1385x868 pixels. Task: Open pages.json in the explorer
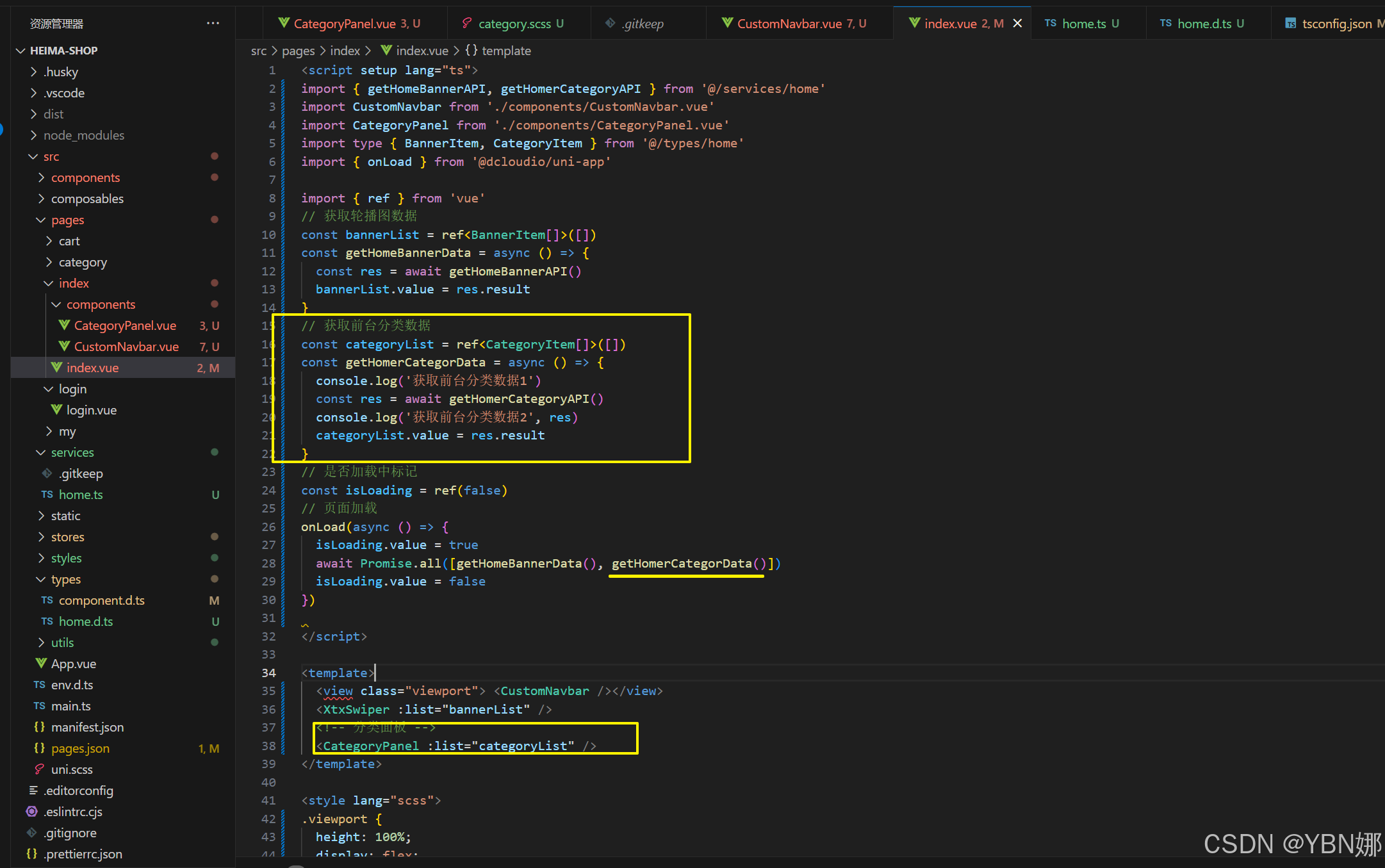pos(80,748)
